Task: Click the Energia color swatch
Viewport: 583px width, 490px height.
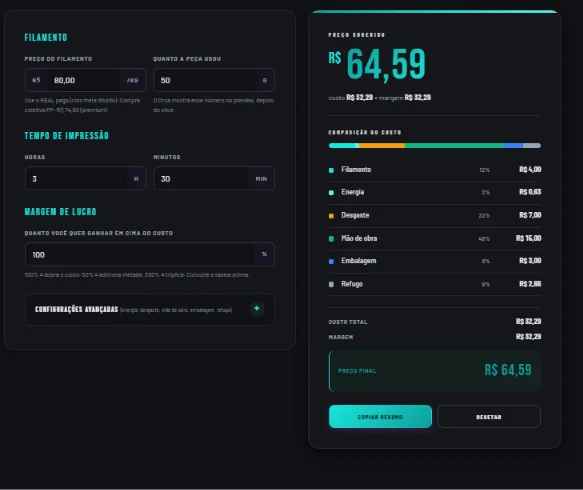Action: [x=331, y=193]
